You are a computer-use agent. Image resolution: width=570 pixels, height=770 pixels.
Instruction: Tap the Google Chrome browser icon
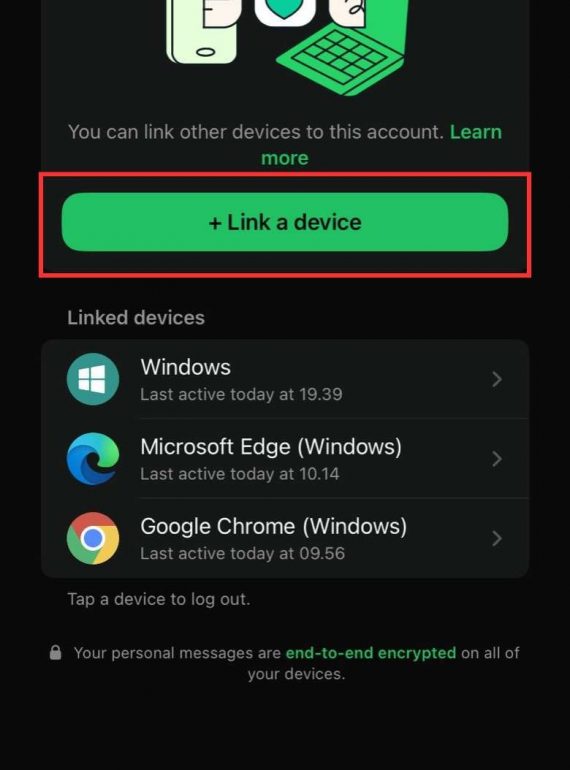point(93,538)
